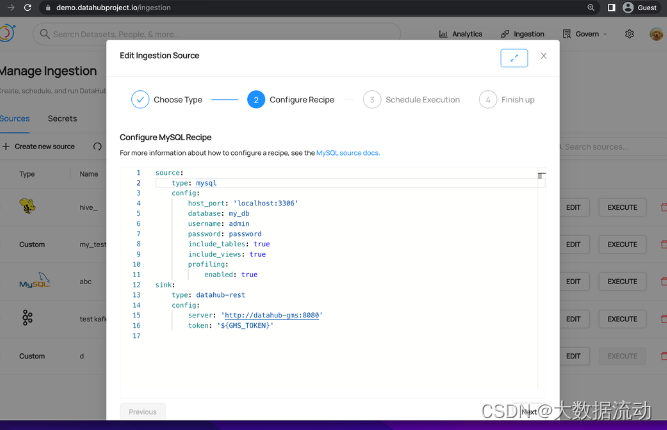This screenshot has width=667, height=430.
Task: Click the Name column header
Action: pyautogui.click(x=89, y=174)
